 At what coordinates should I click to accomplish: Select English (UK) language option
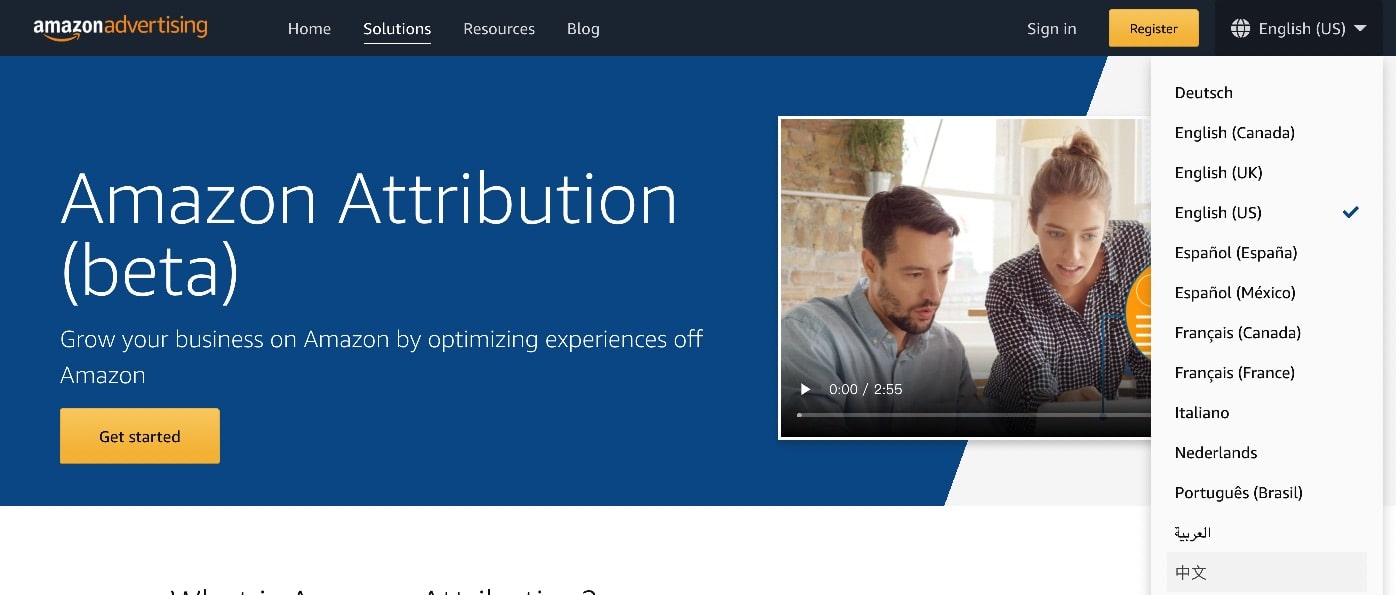tap(1218, 172)
